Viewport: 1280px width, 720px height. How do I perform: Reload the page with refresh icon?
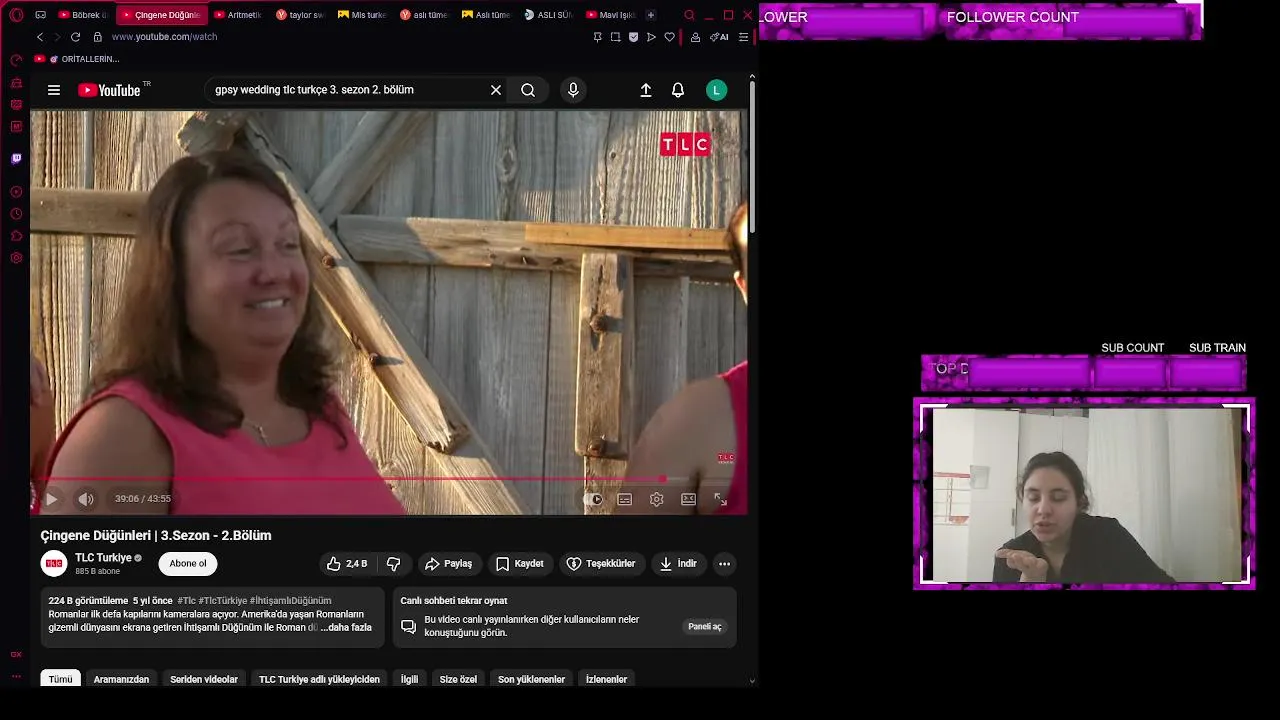point(75,37)
